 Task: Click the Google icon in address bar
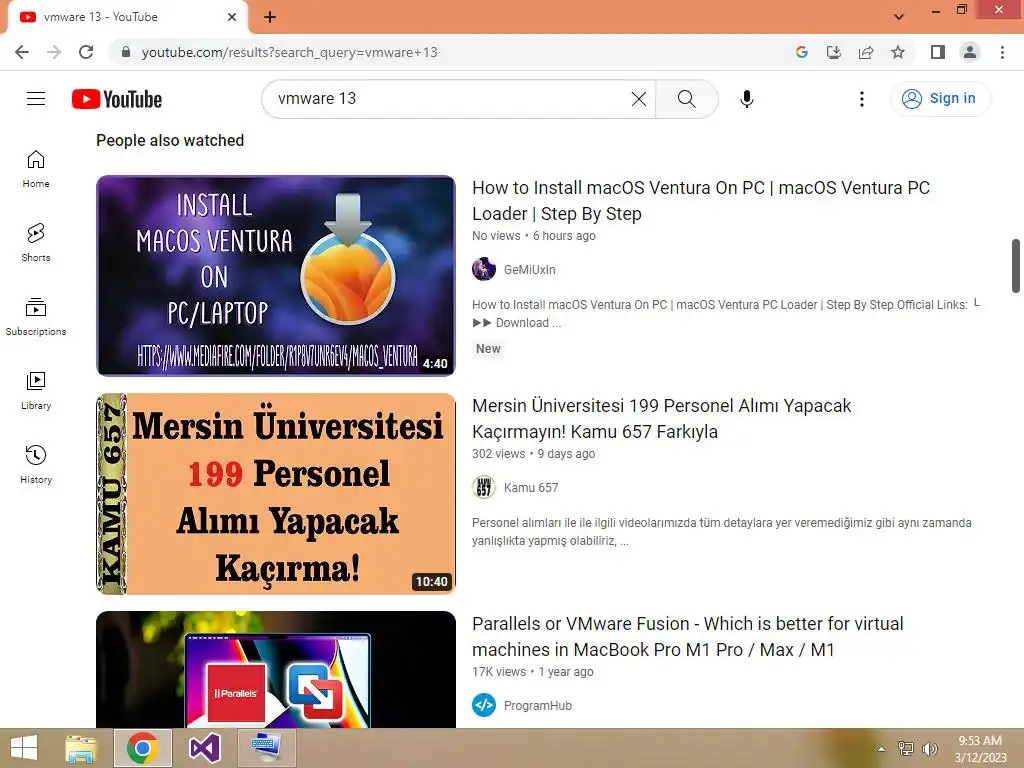tap(802, 52)
